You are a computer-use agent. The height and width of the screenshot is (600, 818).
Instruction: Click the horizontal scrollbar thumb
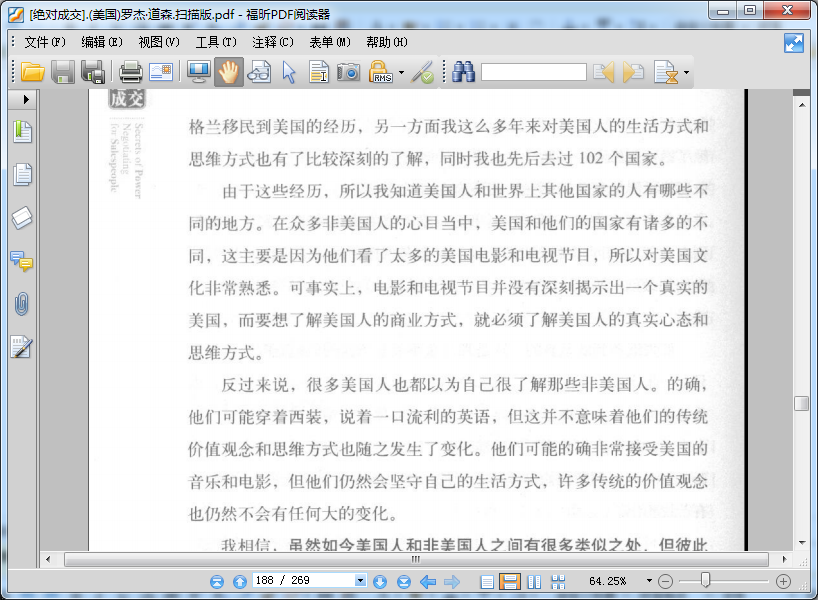pyautogui.click(x=416, y=559)
